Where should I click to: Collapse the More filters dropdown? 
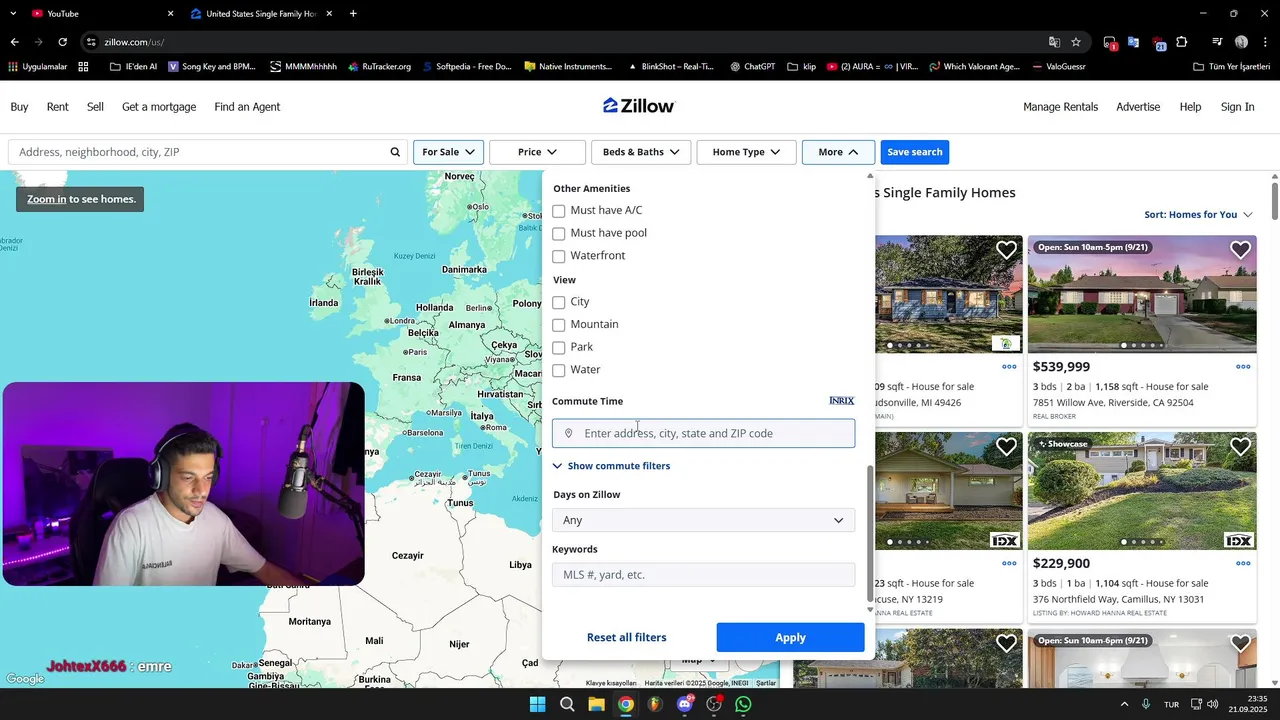(x=838, y=152)
